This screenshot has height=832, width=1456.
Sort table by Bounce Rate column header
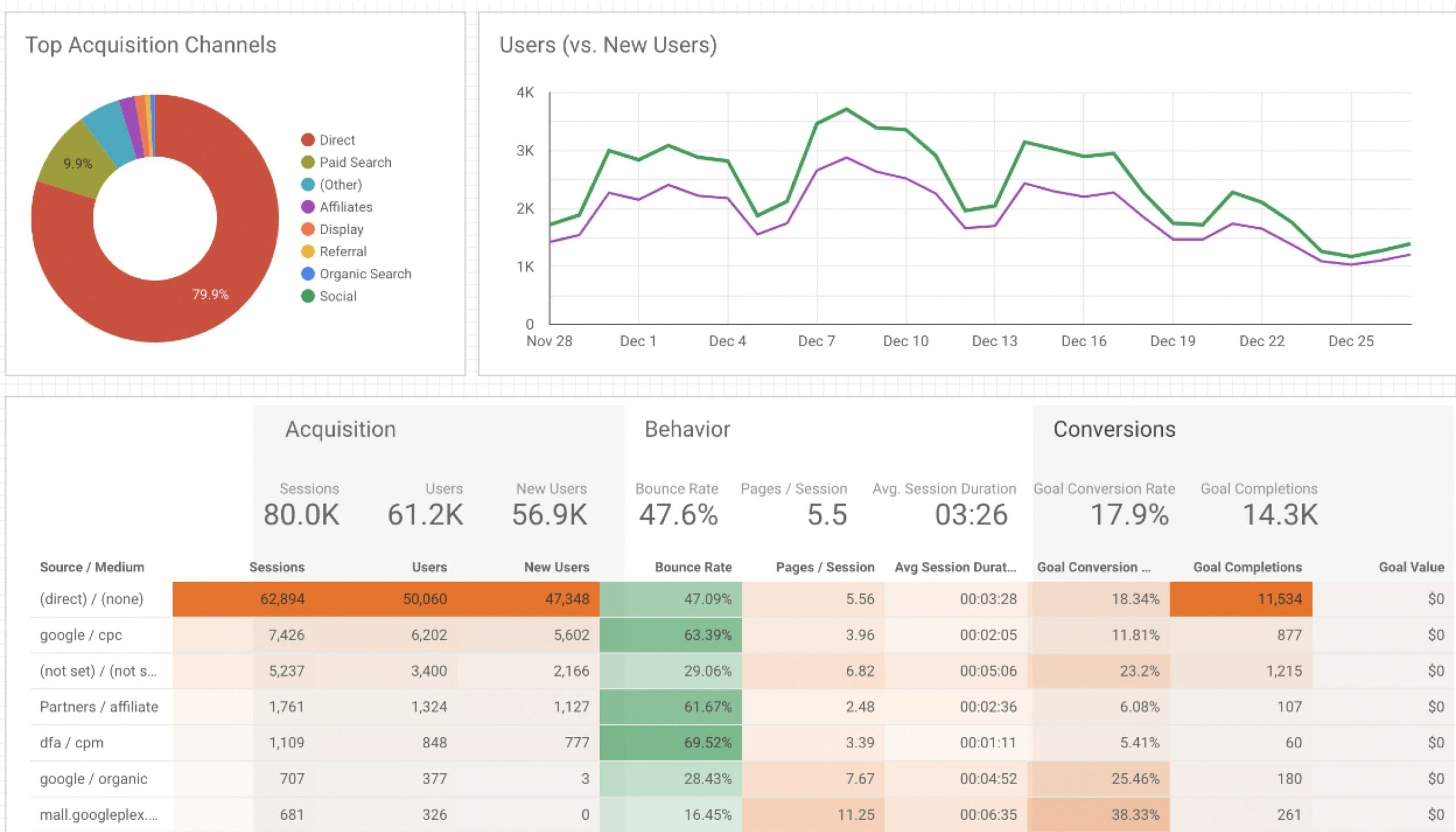tap(693, 567)
